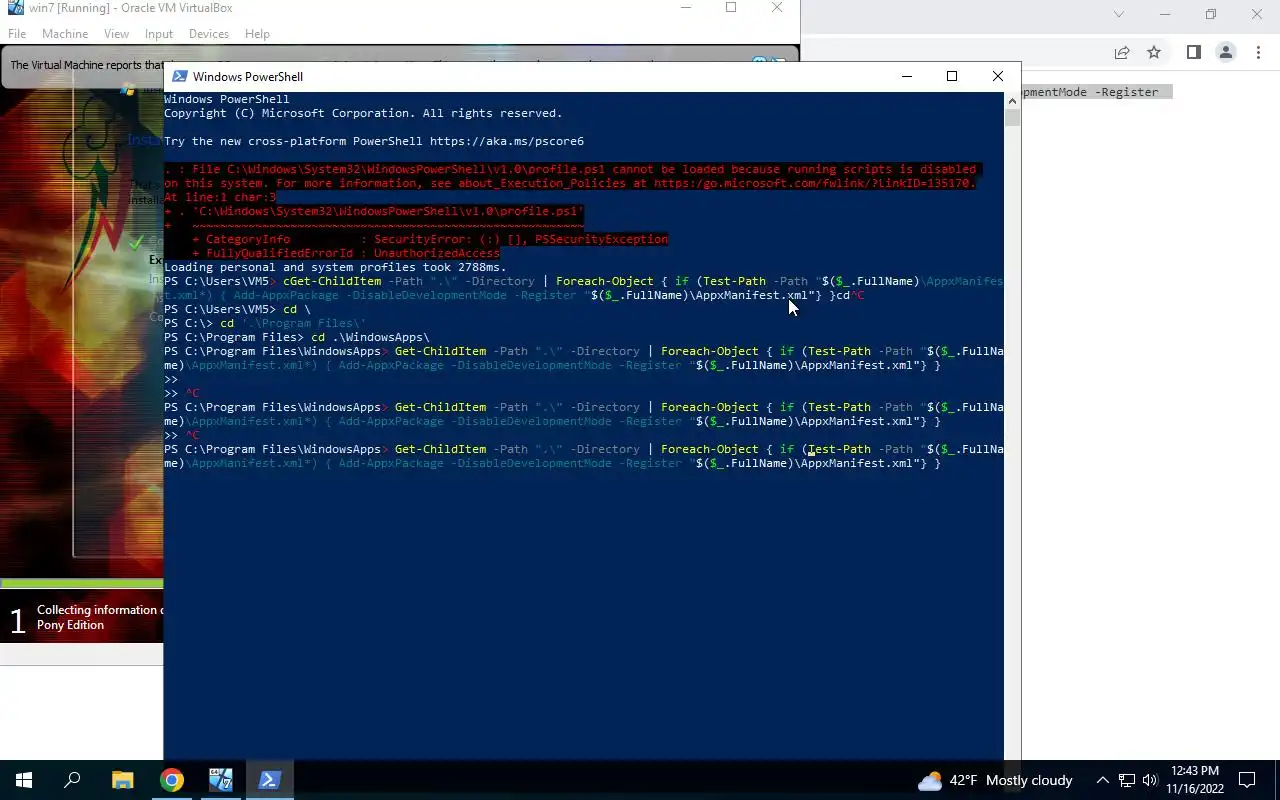Open File Explorer from the taskbar

122,780
